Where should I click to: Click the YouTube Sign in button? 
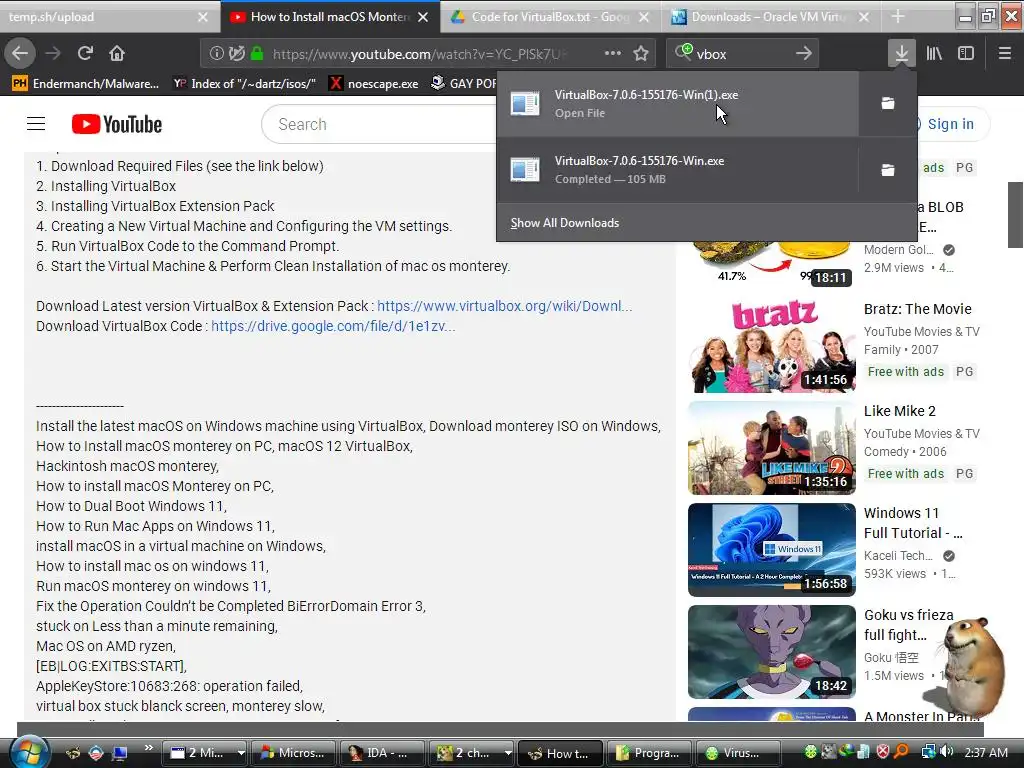point(950,124)
